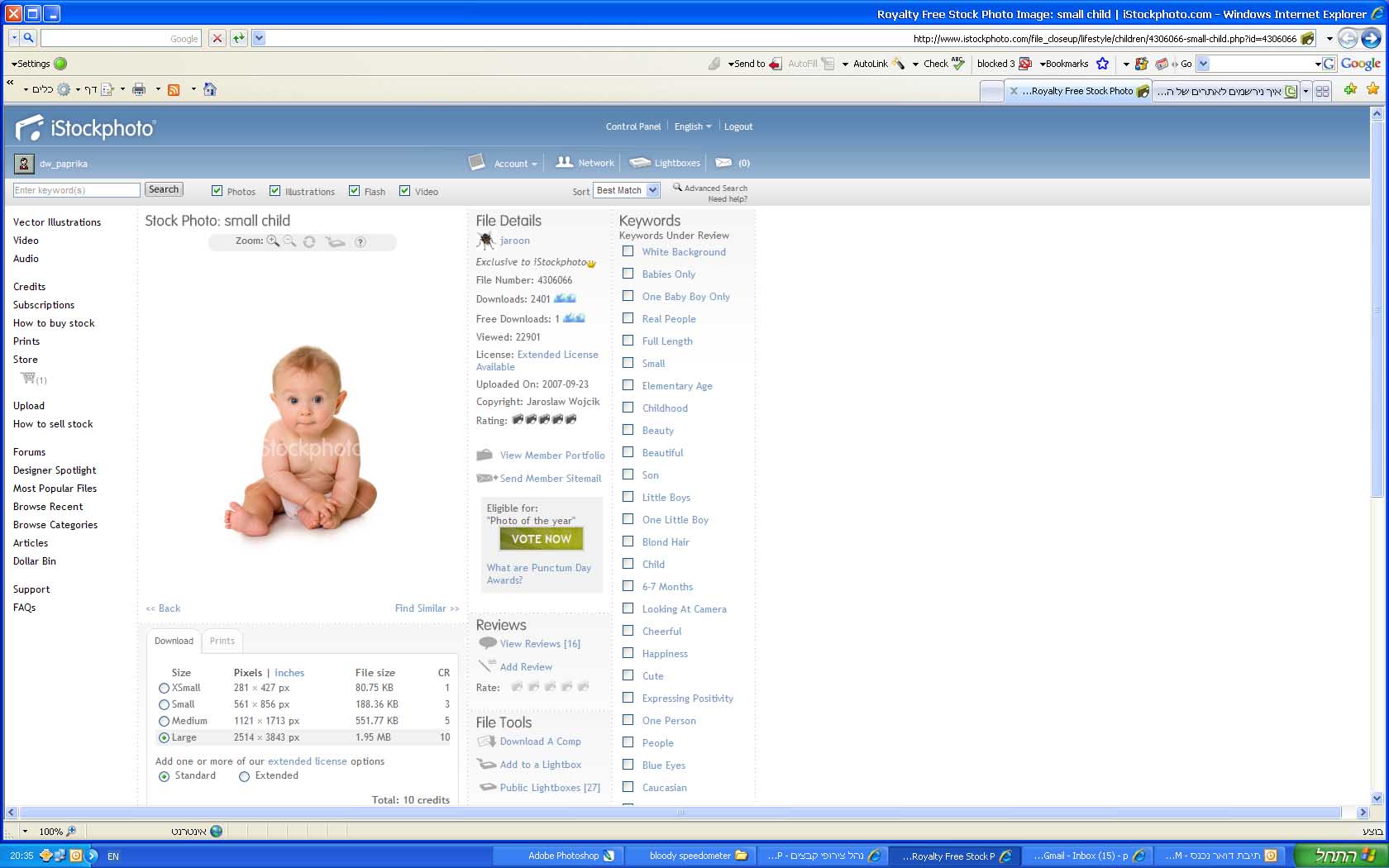The image size is (1389, 868).
Task: Click the baby stock photo preview
Action: pos(302,442)
